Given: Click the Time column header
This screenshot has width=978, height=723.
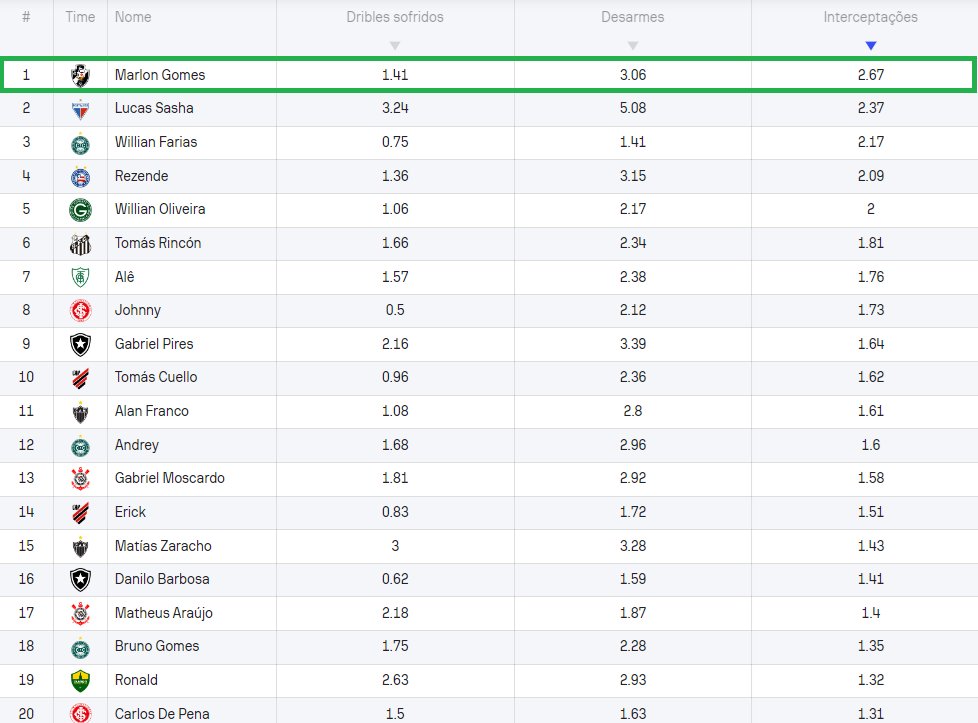Looking at the screenshot, I should click(80, 17).
